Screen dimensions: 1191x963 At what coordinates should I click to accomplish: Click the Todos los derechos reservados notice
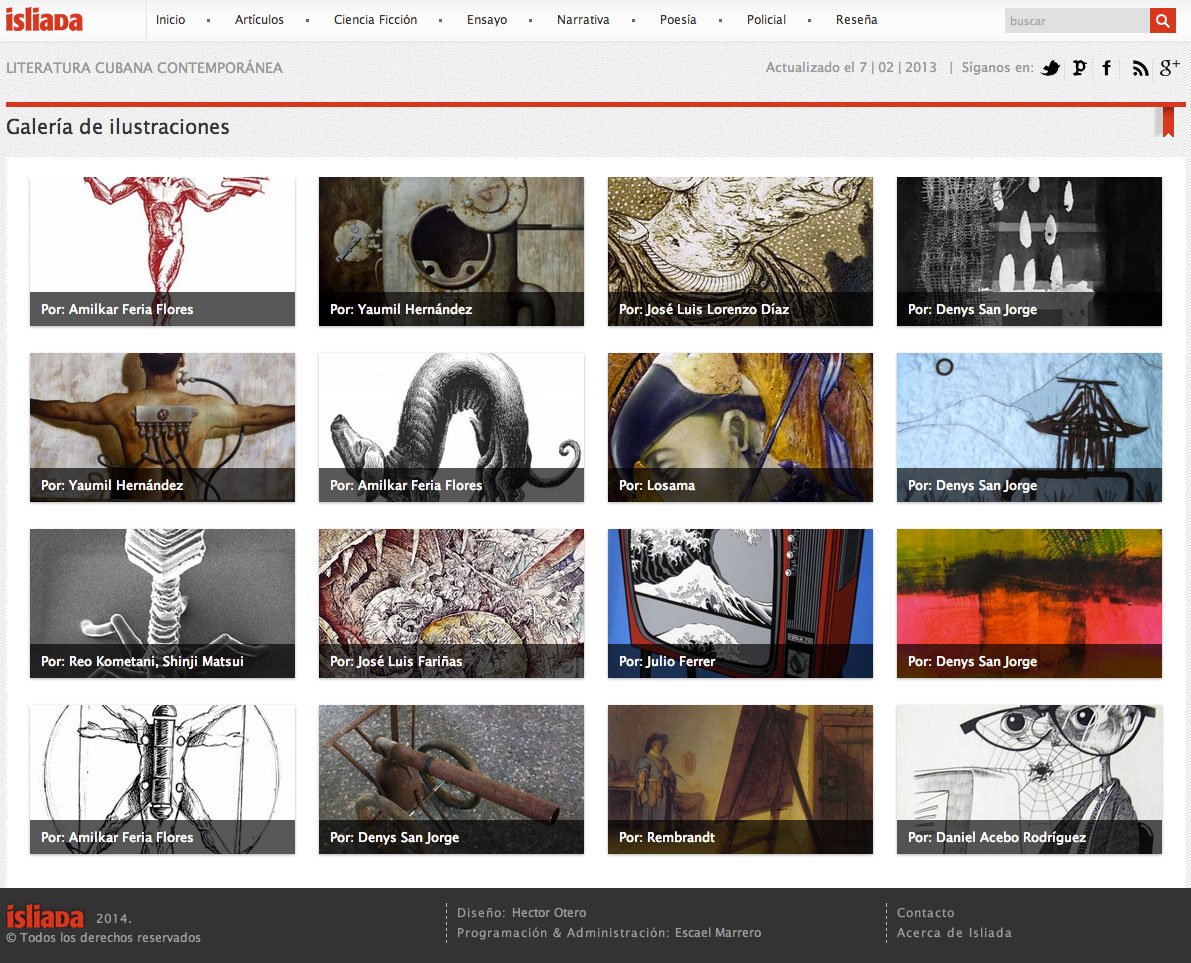pos(104,938)
